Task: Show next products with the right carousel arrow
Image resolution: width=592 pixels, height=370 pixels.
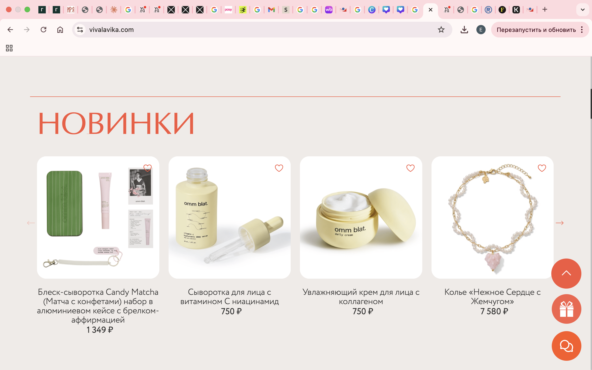Action: (x=560, y=223)
